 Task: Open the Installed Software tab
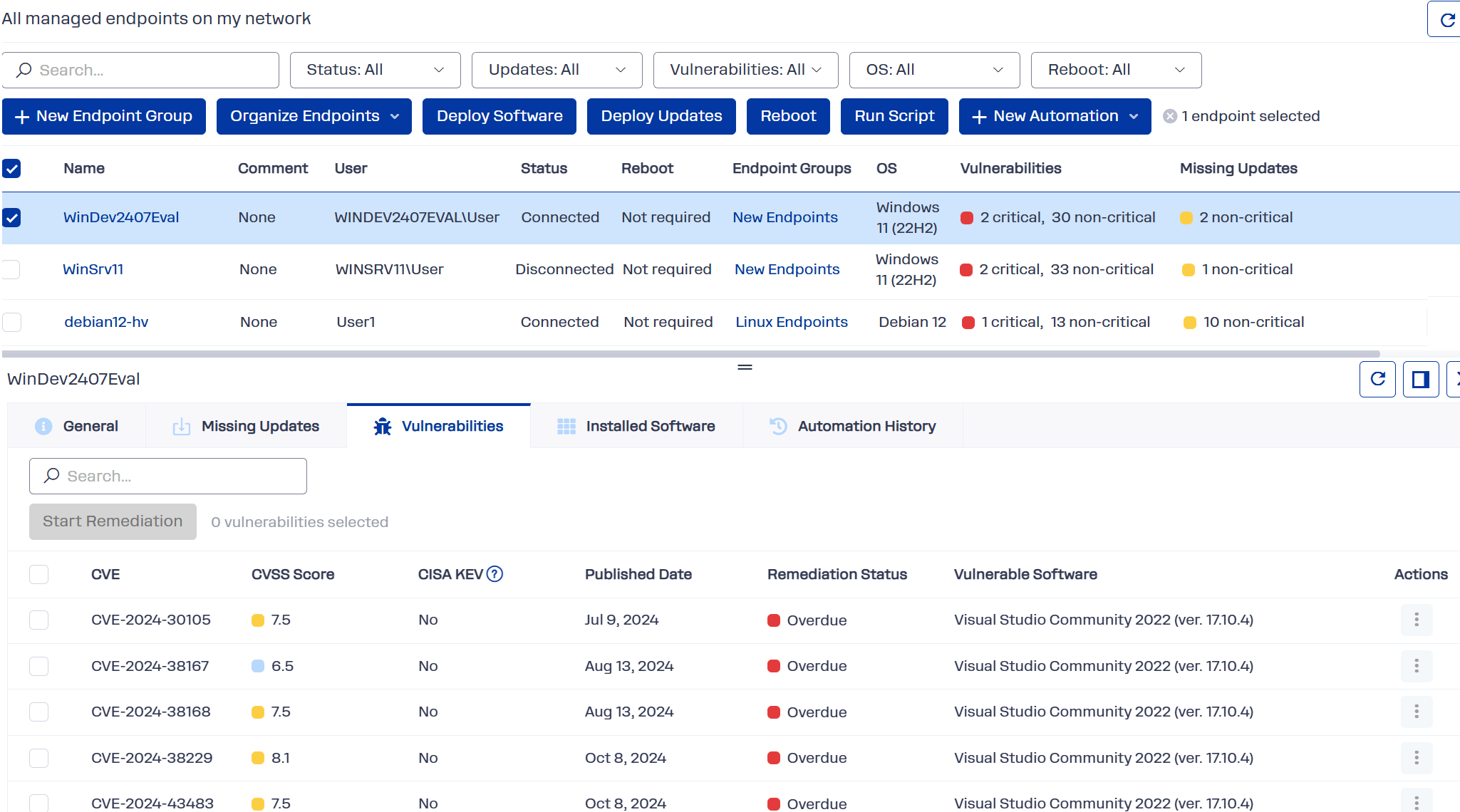click(637, 426)
